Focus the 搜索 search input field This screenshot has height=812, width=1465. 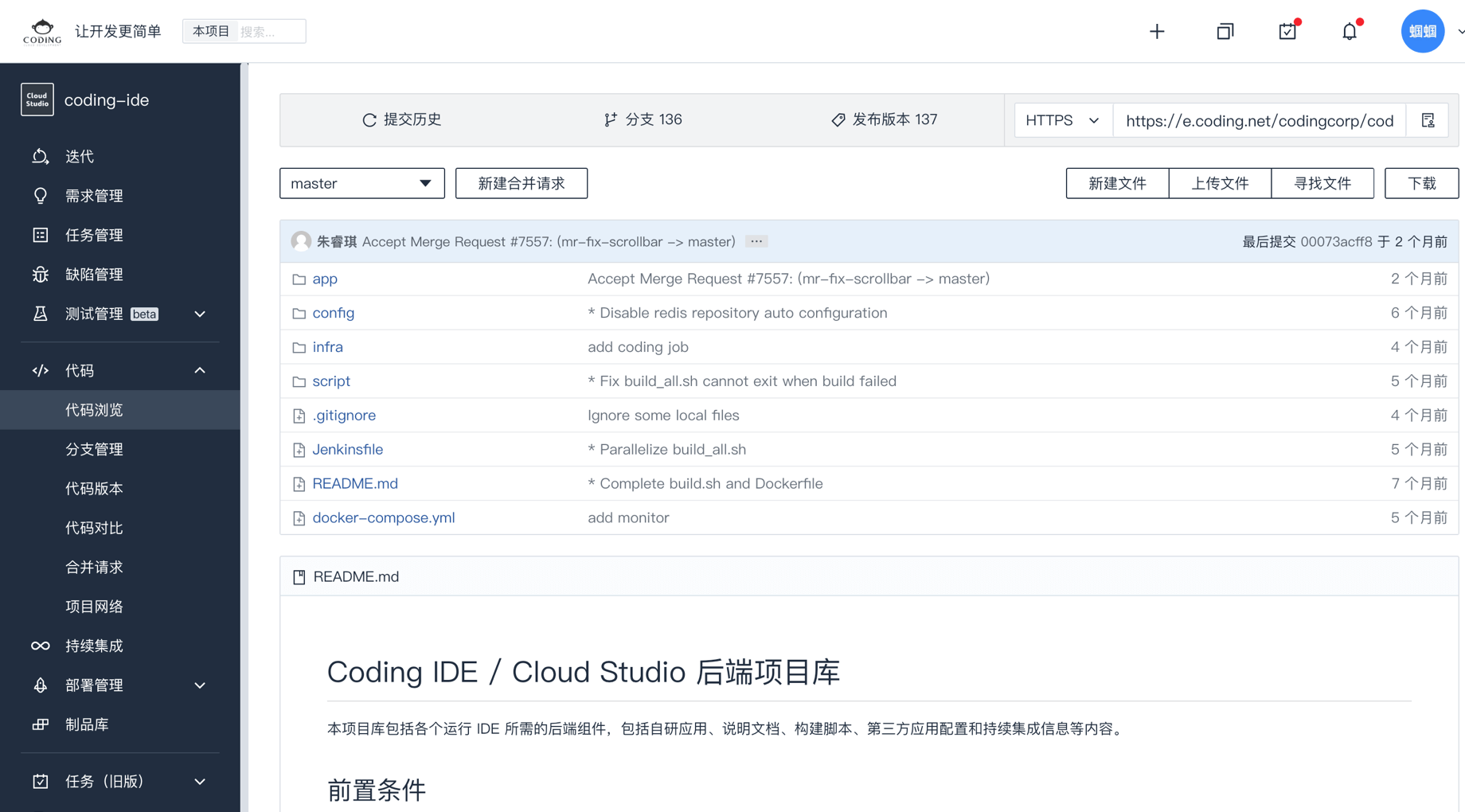pyautogui.click(x=271, y=32)
